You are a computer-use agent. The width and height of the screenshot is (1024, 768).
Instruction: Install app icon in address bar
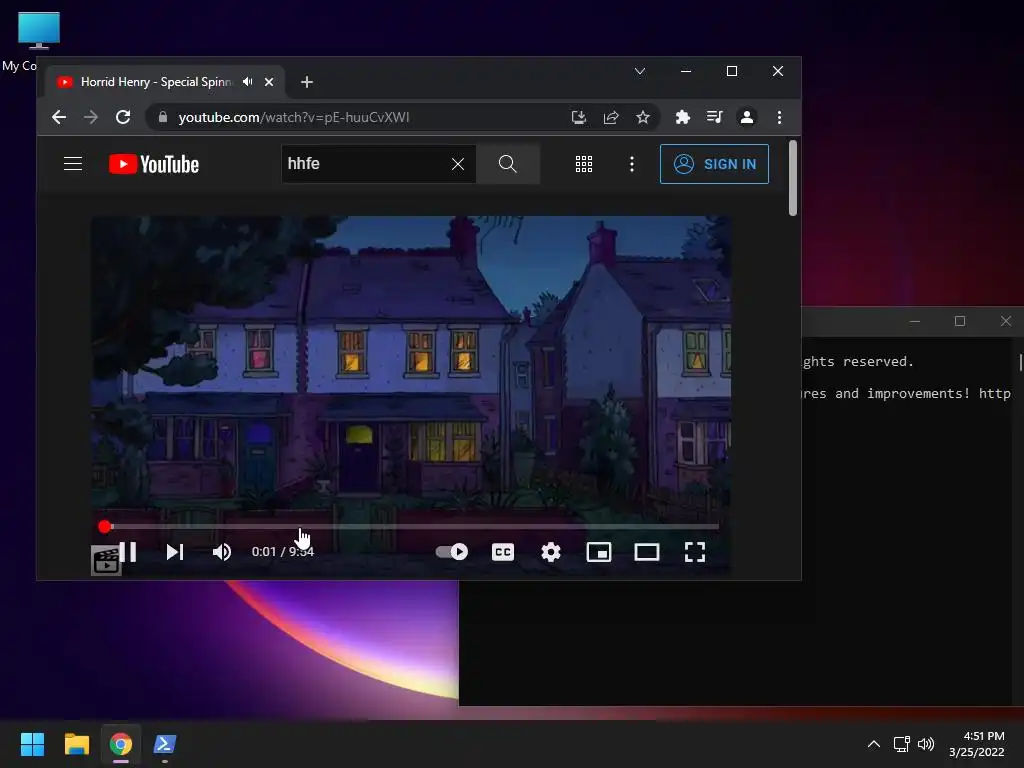pos(579,117)
